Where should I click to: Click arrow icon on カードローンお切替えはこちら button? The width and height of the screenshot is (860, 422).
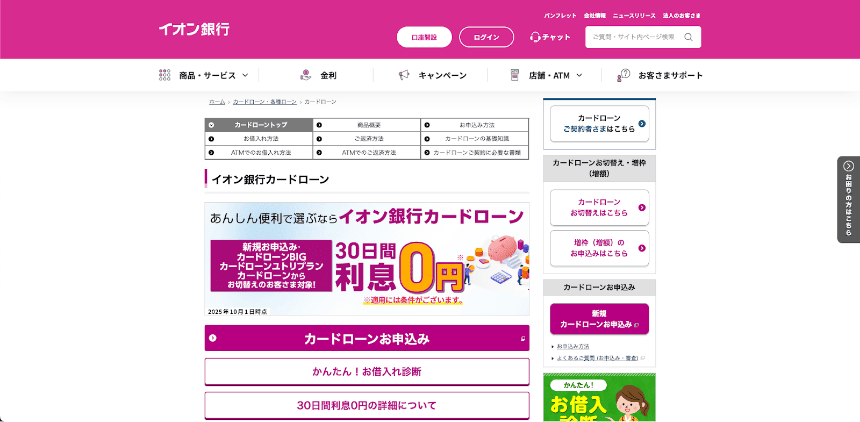click(x=642, y=207)
